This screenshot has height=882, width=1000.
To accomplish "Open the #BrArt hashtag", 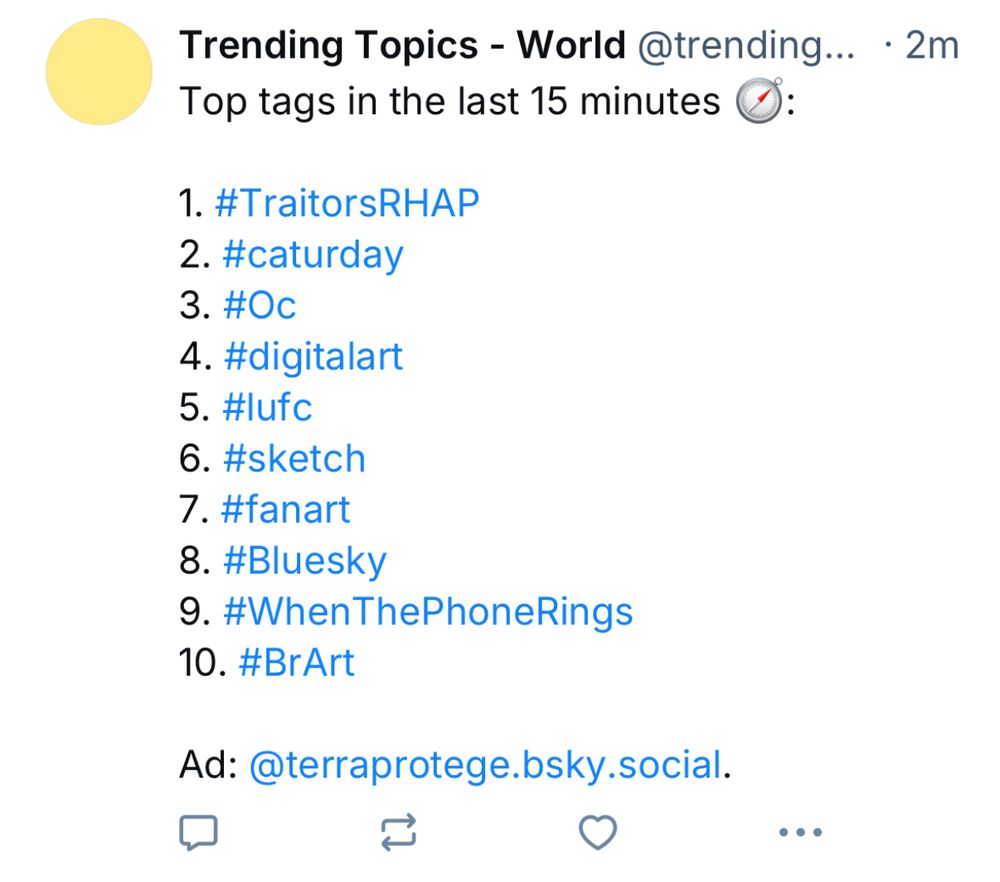I will 297,663.
